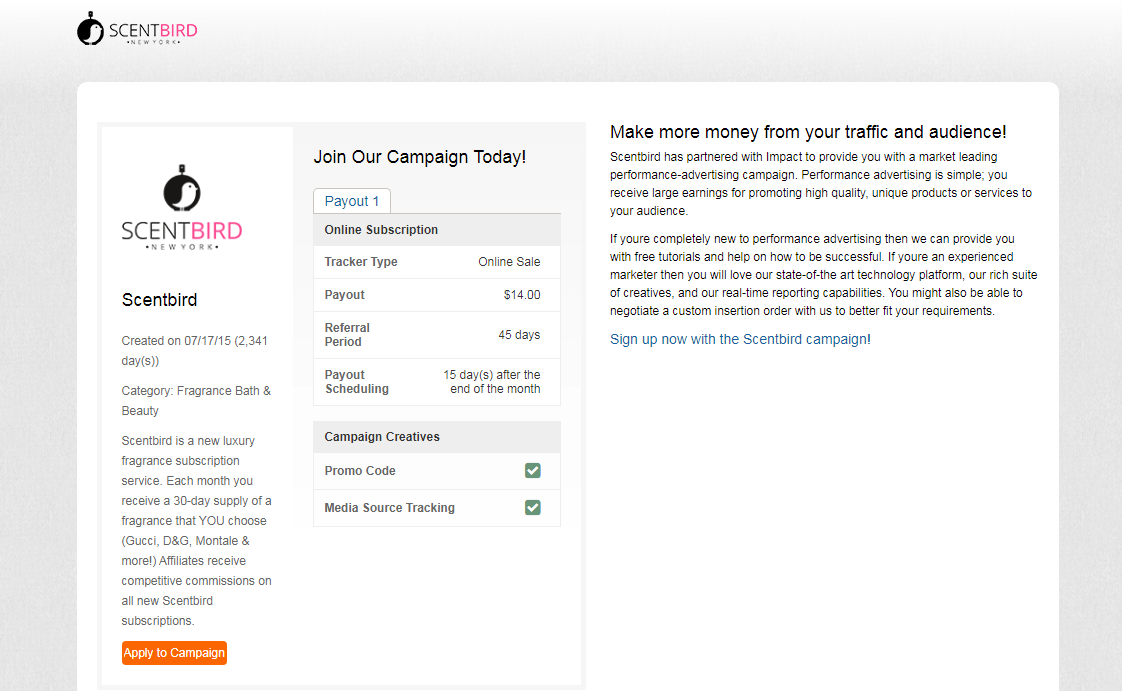Screen dimensions: 1122x691
Task: Click the Apply to Campaign button
Action: (174, 653)
